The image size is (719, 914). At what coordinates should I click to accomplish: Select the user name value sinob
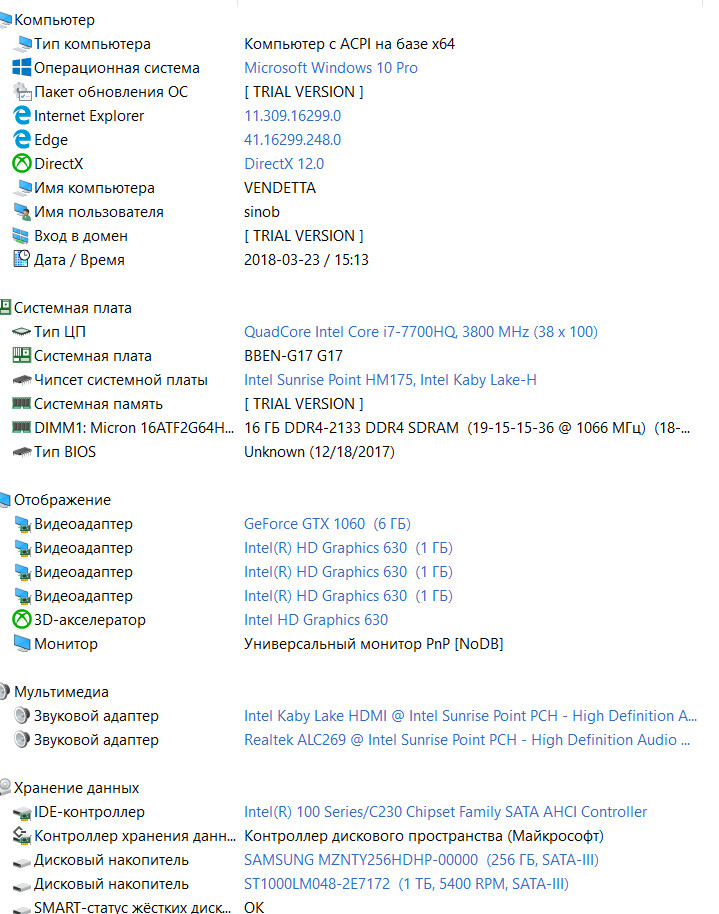[x=262, y=212]
